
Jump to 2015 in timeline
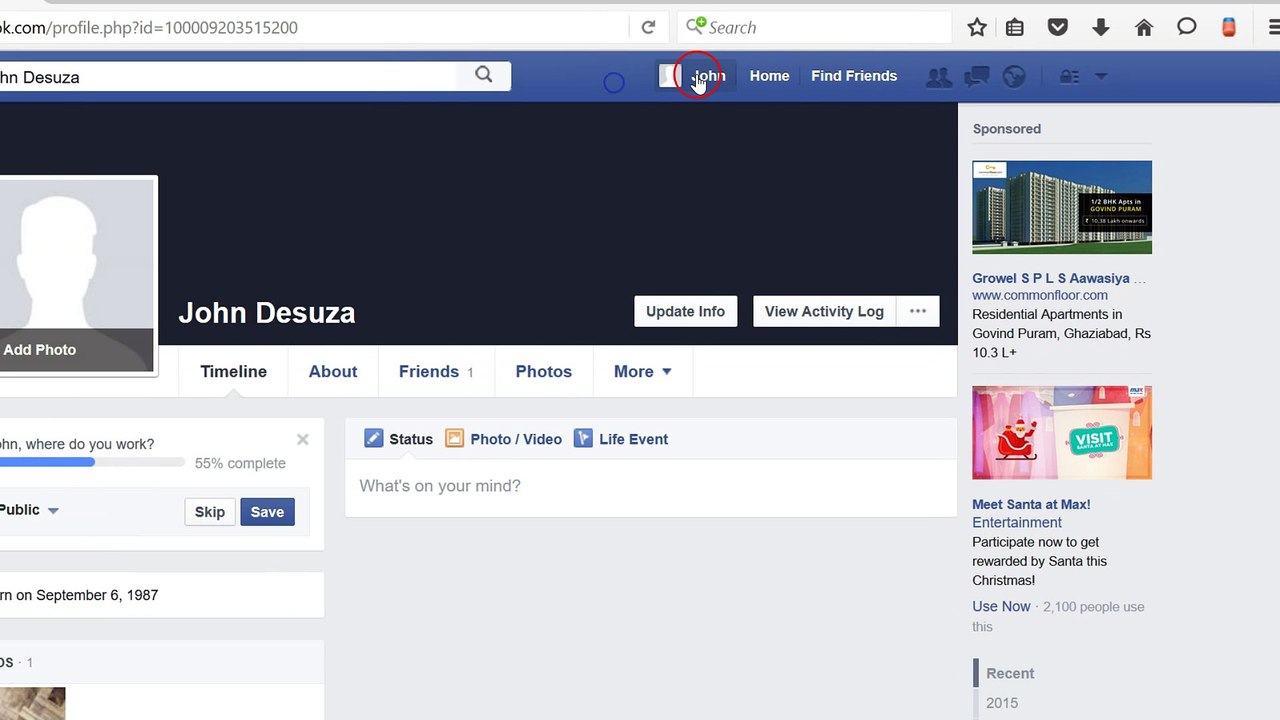(x=1002, y=703)
